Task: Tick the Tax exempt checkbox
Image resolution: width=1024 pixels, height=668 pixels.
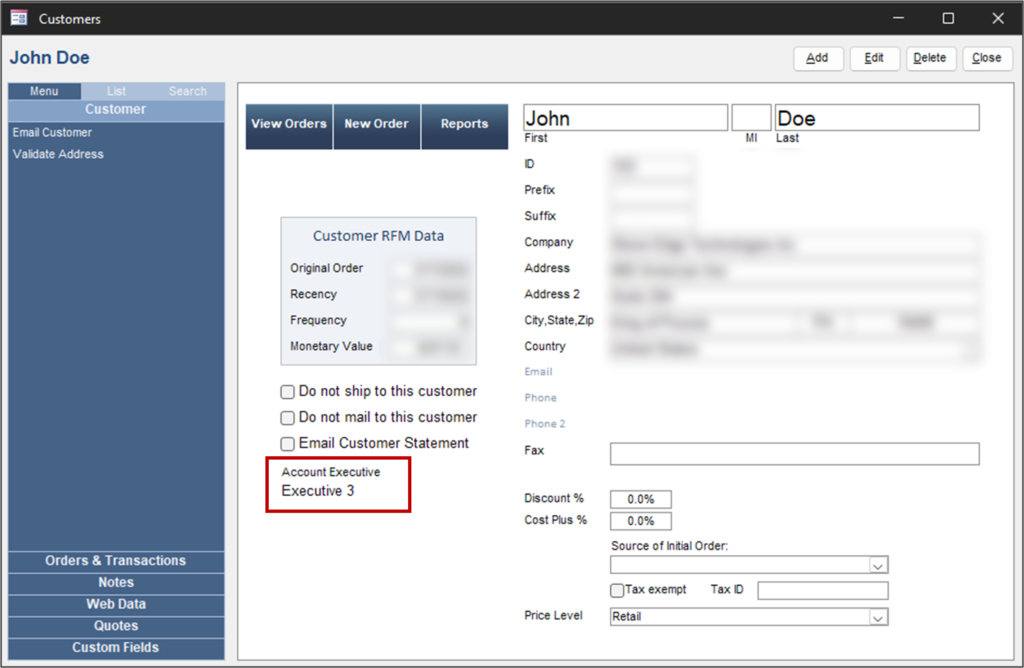Action: pos(617,590)
